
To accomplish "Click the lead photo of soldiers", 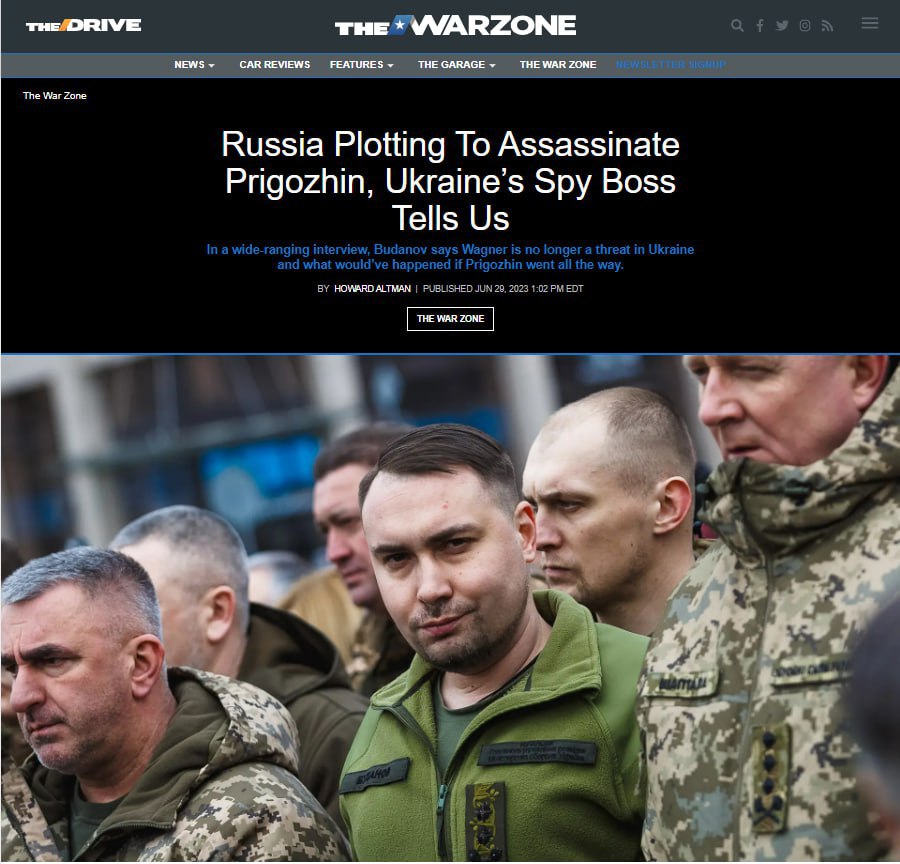I will (x=450, y=609).
